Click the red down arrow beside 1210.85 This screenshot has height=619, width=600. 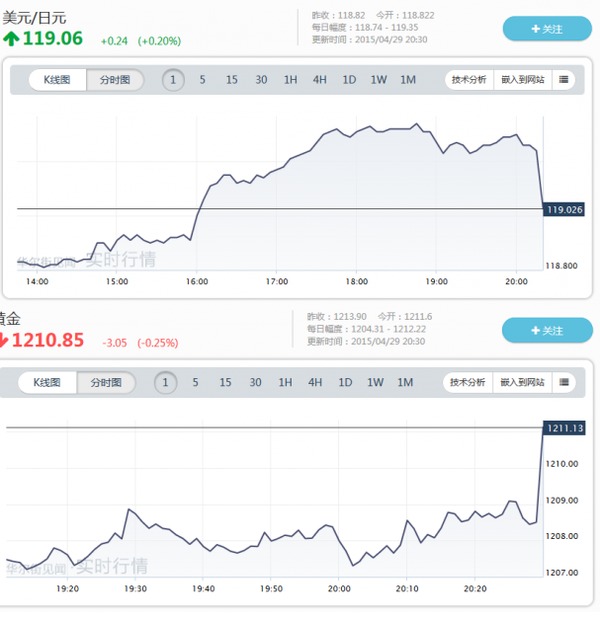(3, 341)
